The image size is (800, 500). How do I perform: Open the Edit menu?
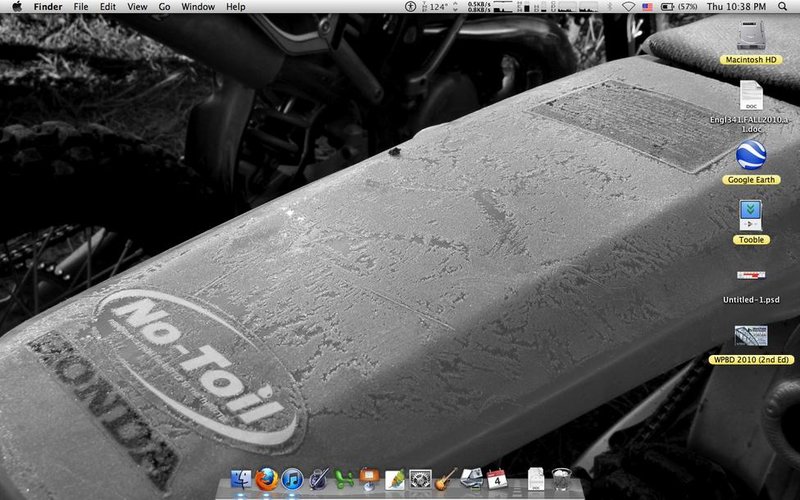(108, 7)
